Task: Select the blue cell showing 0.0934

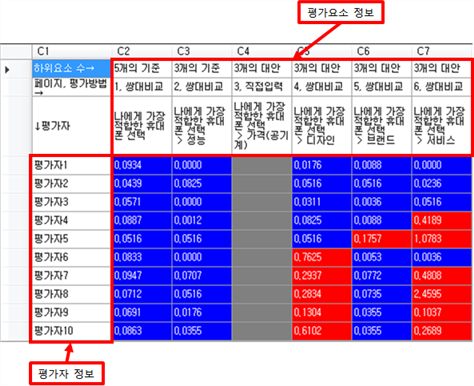Action: click(142, 165)
